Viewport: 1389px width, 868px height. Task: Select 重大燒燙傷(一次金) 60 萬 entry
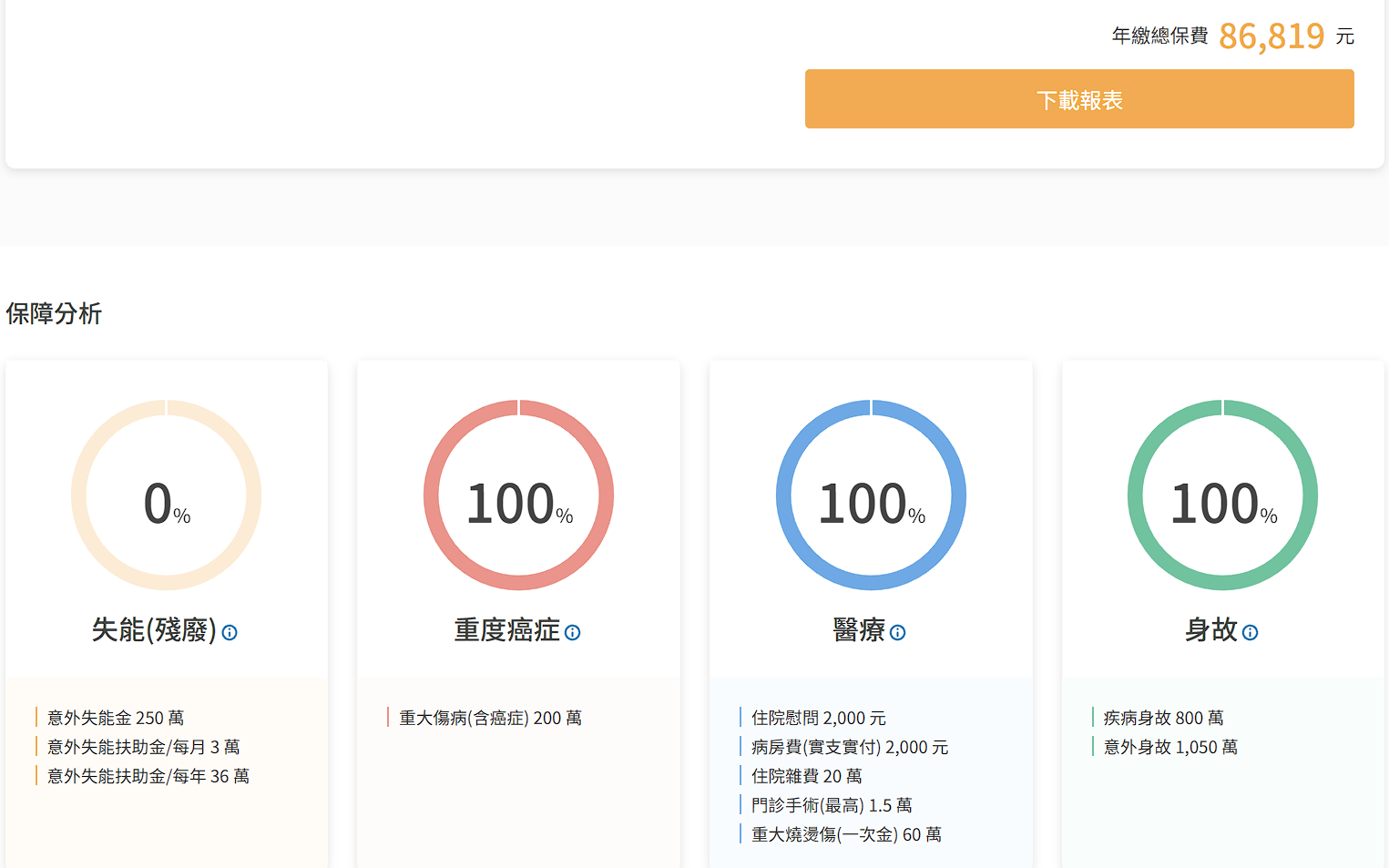(846, 834)
